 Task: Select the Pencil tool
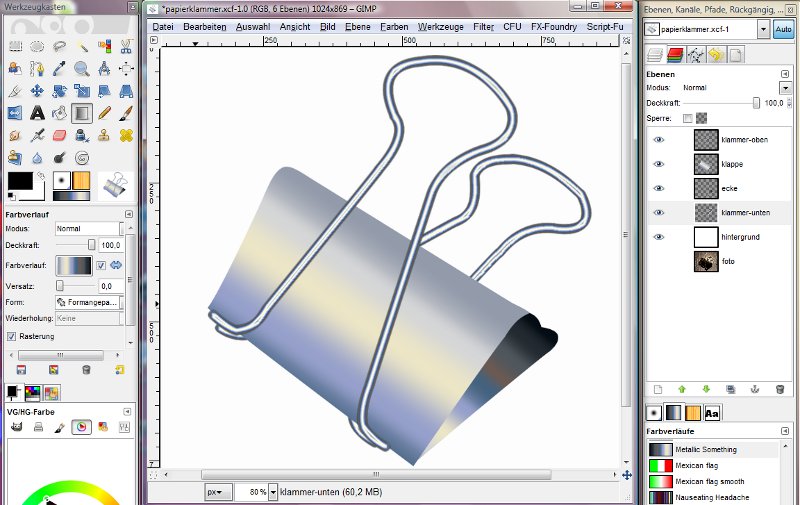(x=104, y=113)
